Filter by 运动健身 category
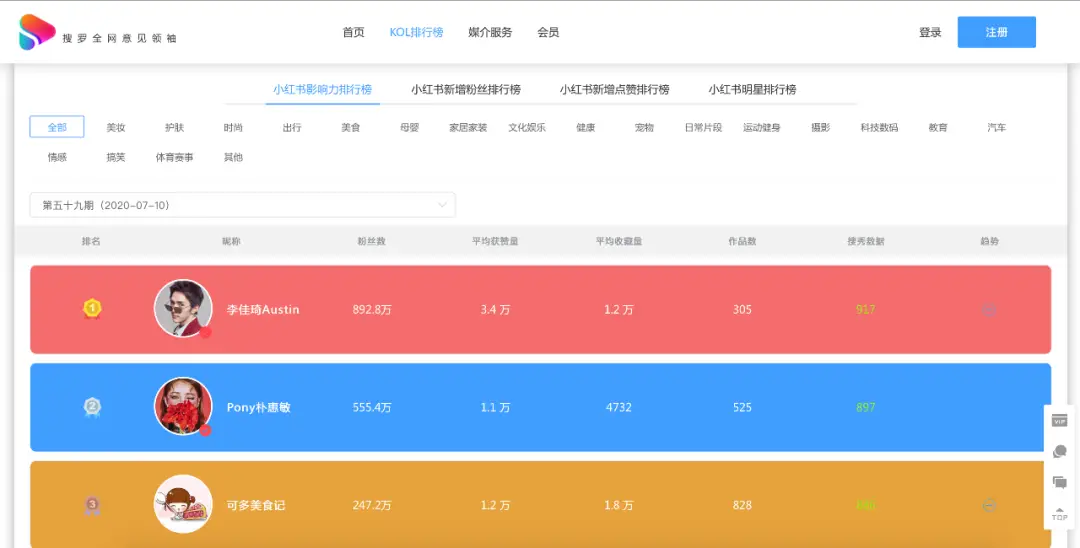Screen dimensions: 1080x548 click(762, 127)
